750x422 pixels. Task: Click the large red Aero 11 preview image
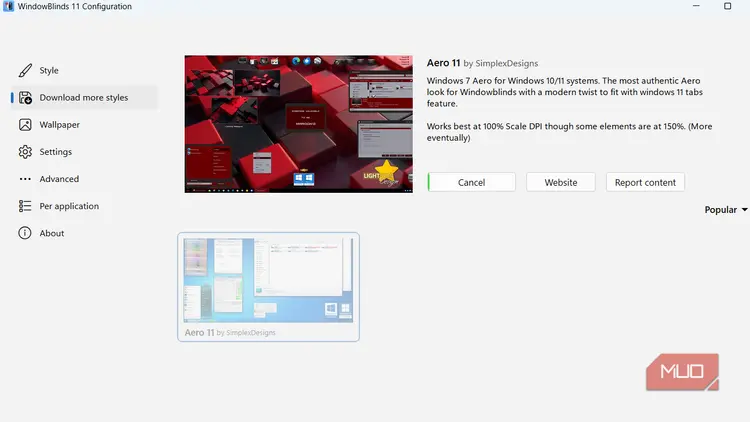coord(298,124)
